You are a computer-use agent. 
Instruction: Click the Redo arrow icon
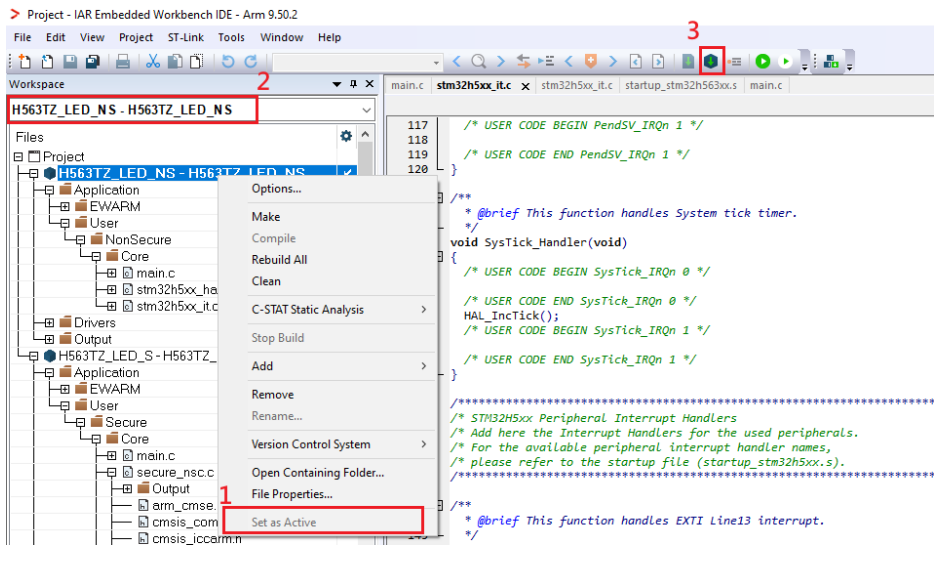pos(251,61)
